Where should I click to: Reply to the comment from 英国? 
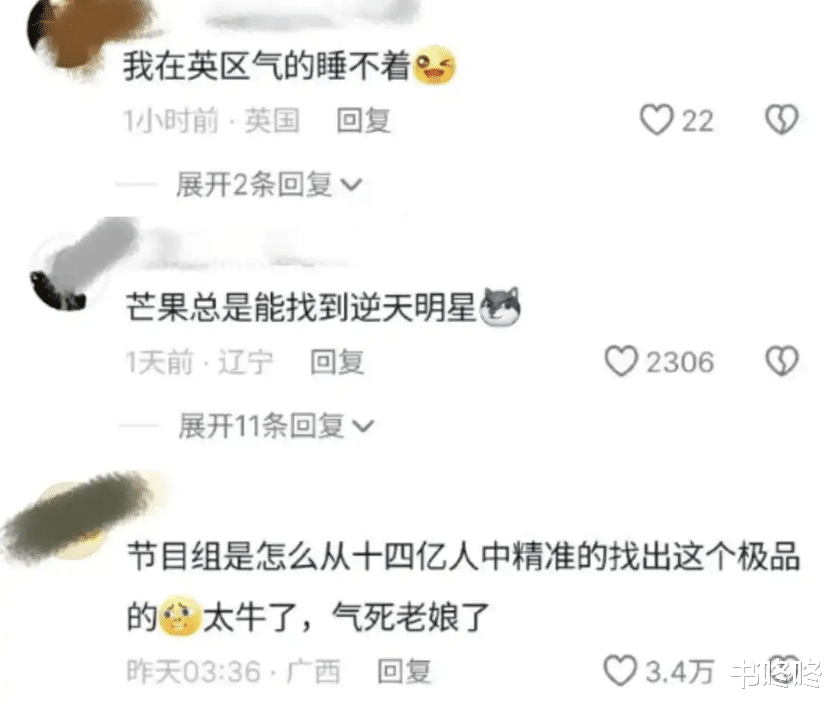tap(363, 120)
